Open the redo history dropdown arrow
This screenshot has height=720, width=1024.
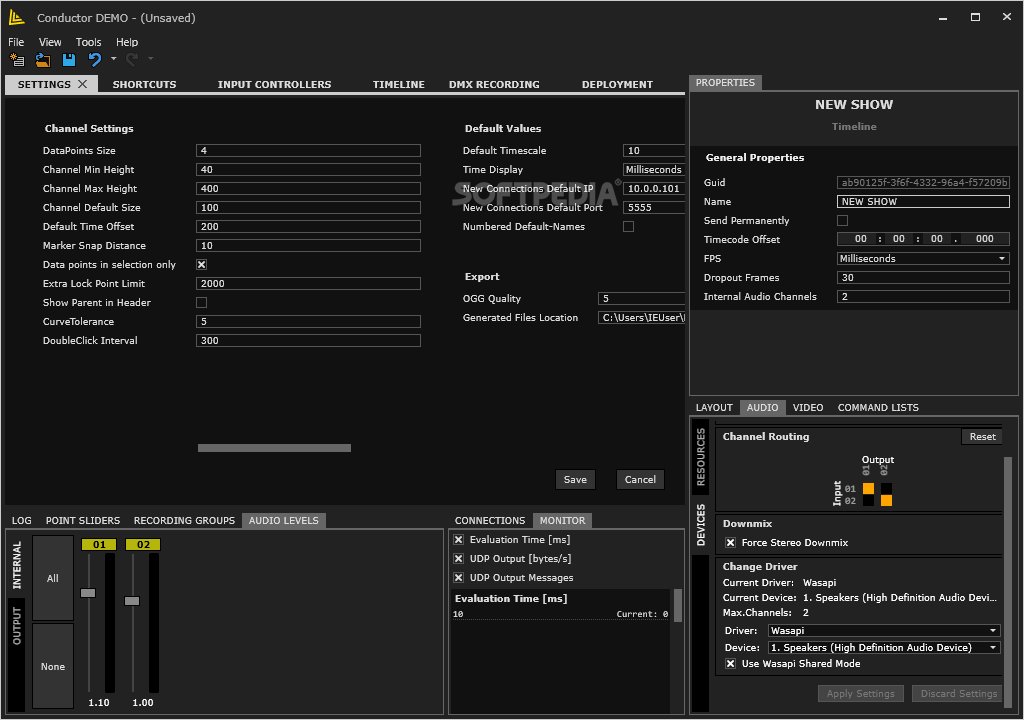point(150,59)
